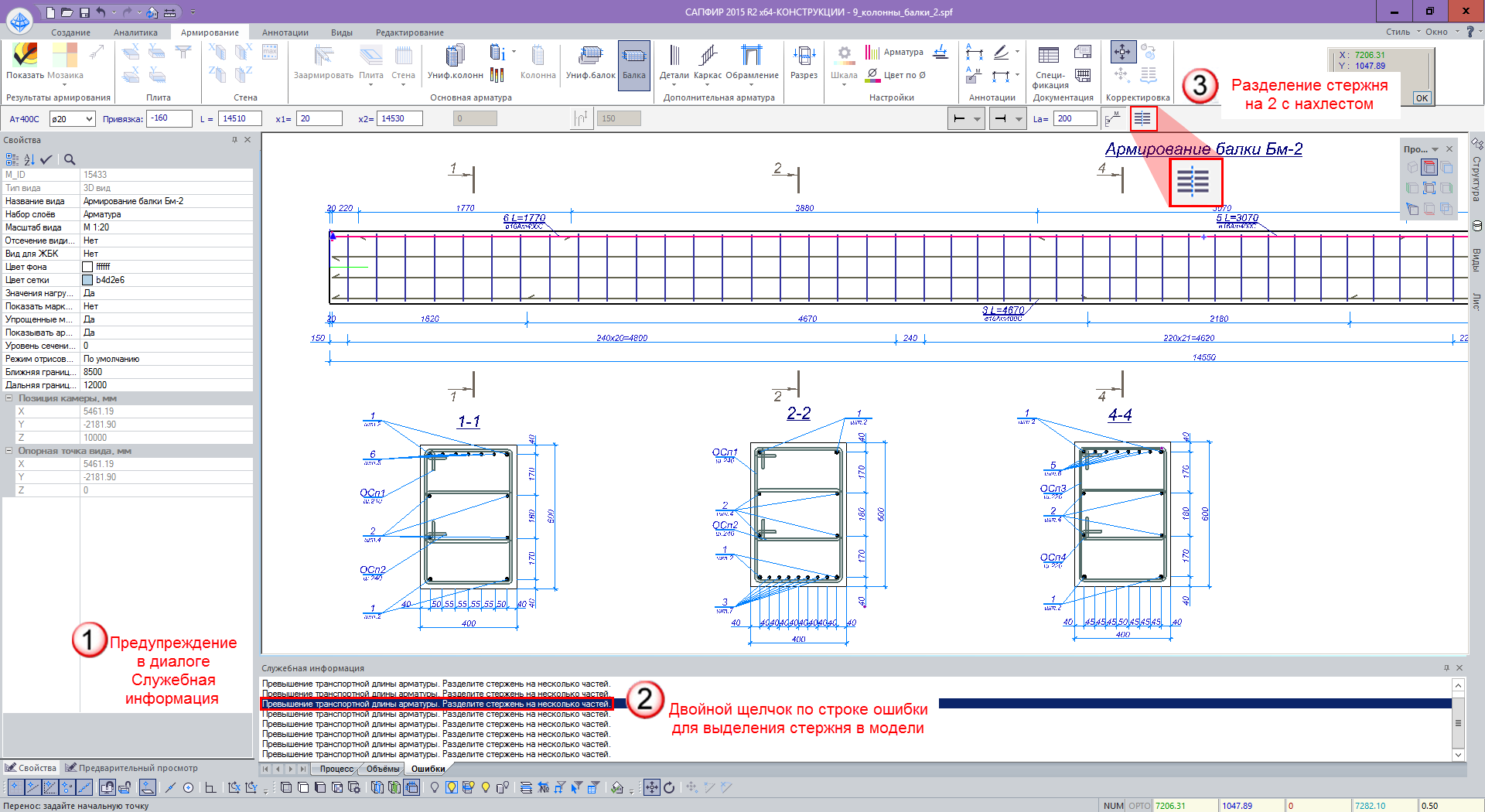Click the search icon in properties panel
1485x812 pixels.
point(70,159)
